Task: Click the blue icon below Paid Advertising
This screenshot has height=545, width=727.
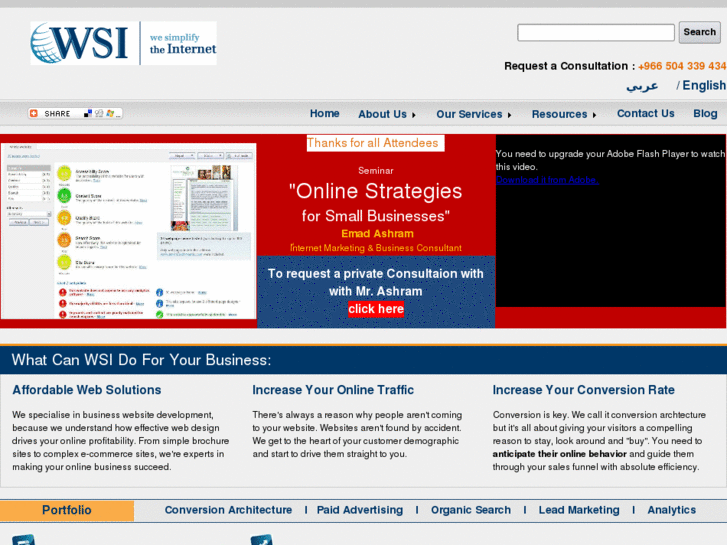Action: tap(261, 540)
